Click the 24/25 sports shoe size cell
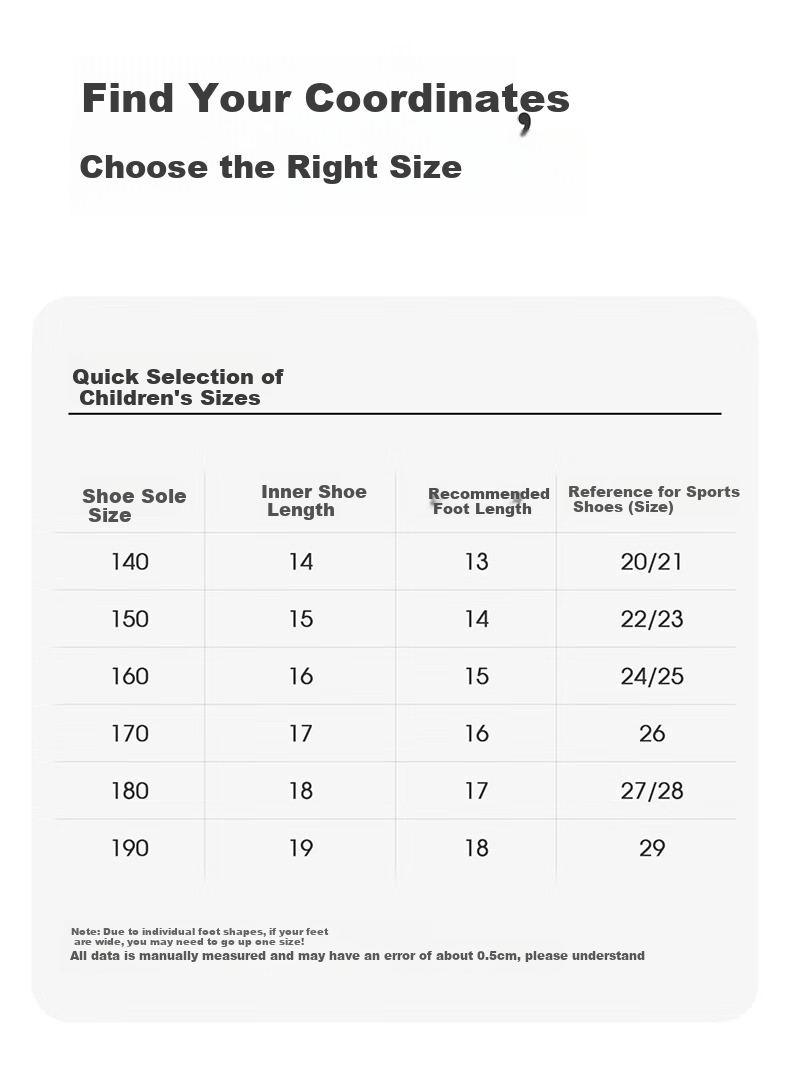 pos(651,677)
